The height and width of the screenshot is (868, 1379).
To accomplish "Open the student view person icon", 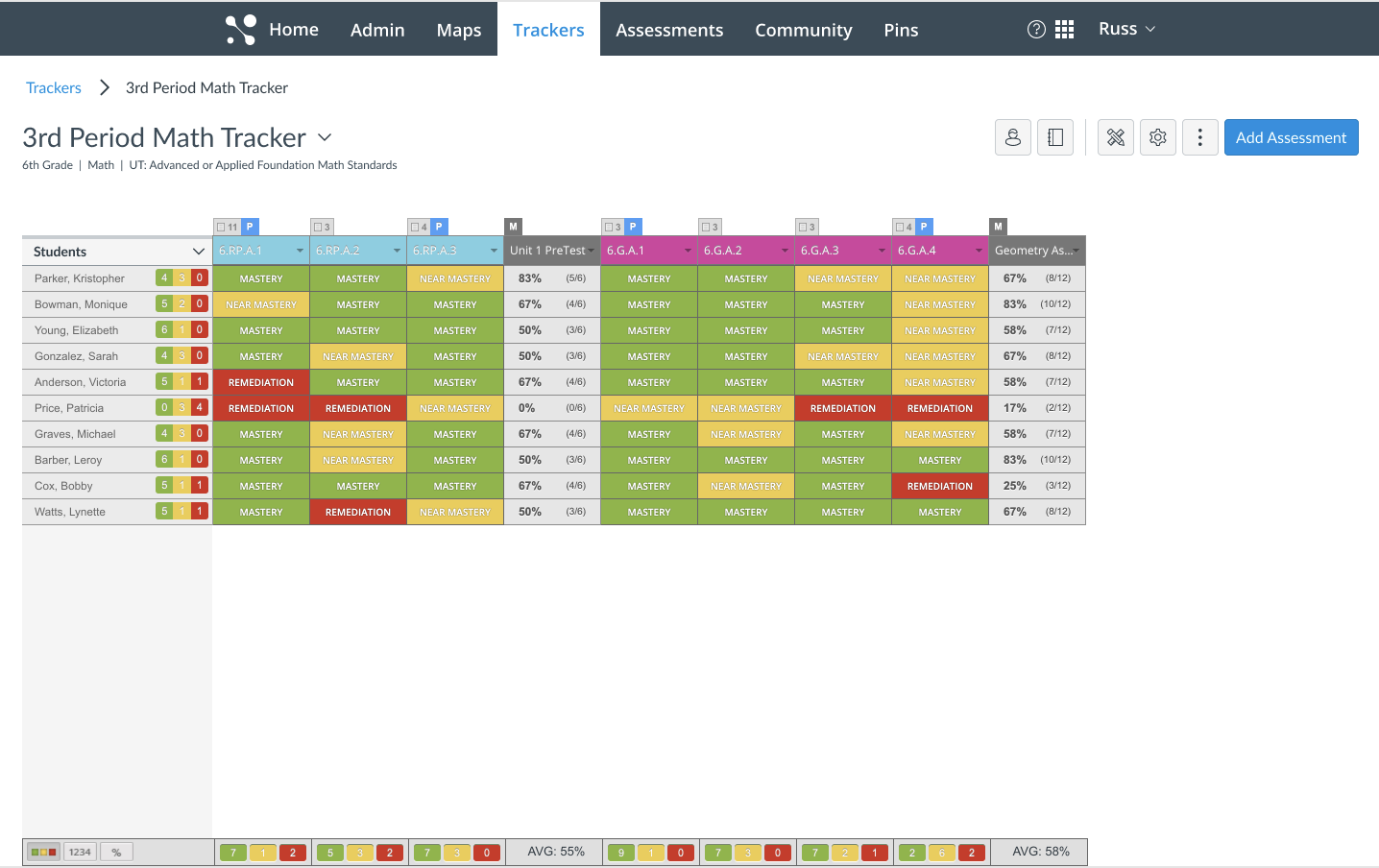I will pos(1013,137).
